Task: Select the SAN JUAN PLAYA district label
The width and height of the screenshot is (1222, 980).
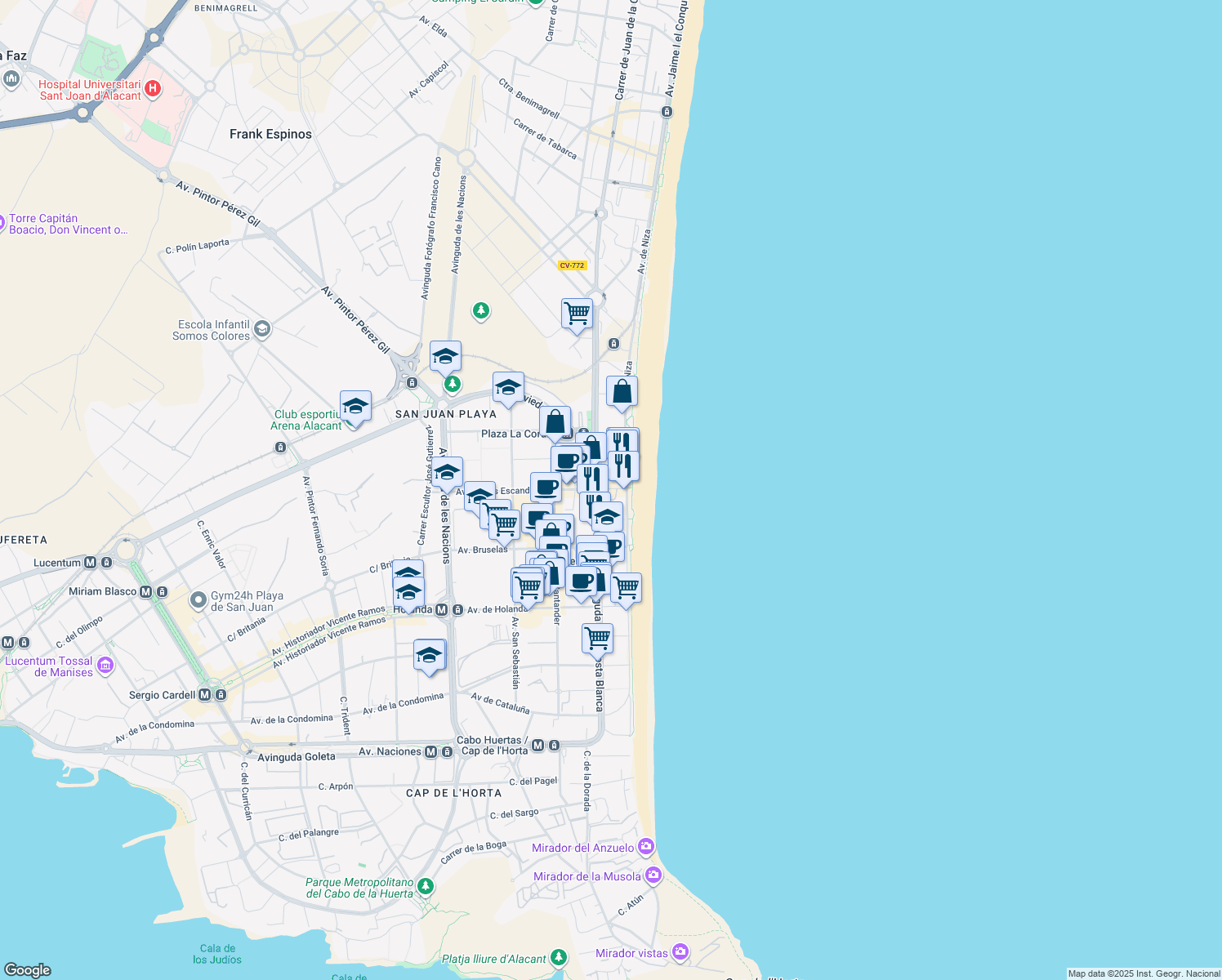Action: click(x=446, y=414)
